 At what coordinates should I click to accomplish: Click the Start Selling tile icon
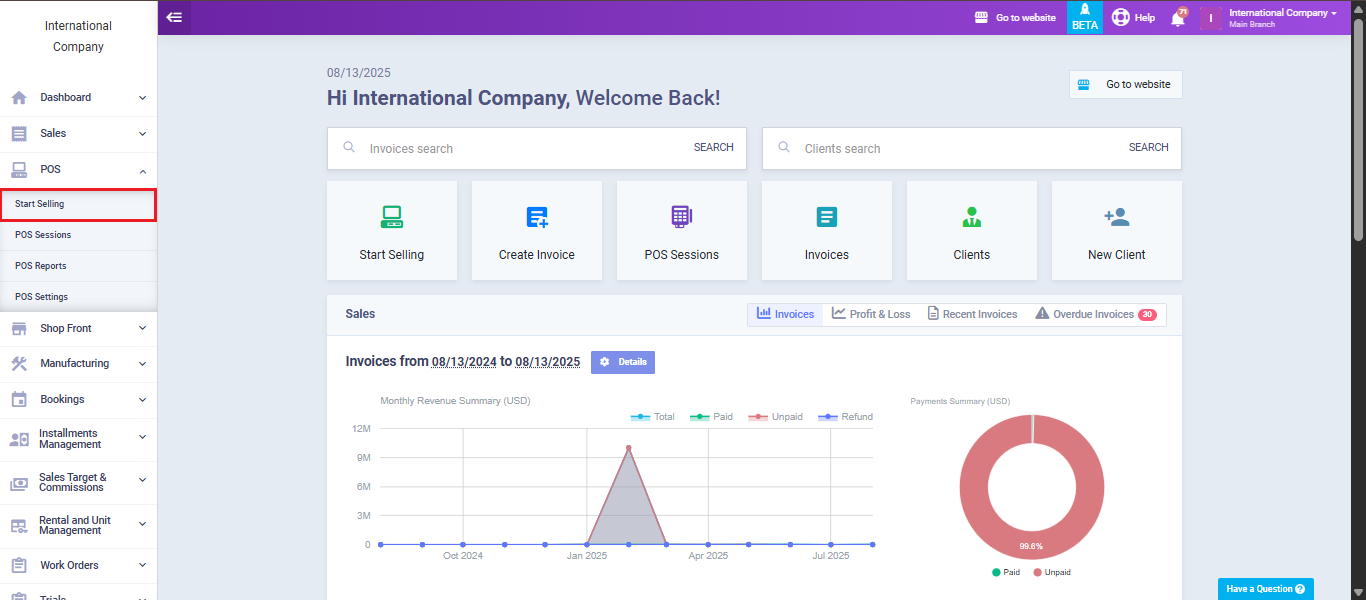coord(391,217)
